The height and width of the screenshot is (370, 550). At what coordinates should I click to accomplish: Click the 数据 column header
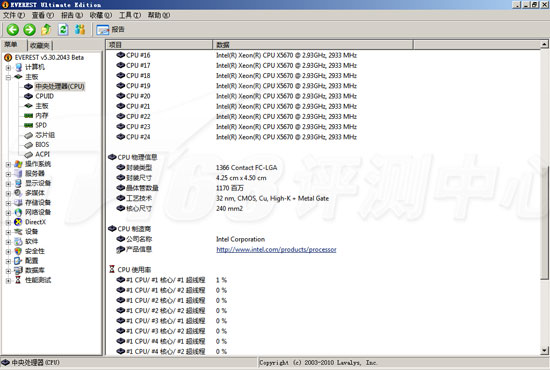pyautogui.click(x=313, y=45)
